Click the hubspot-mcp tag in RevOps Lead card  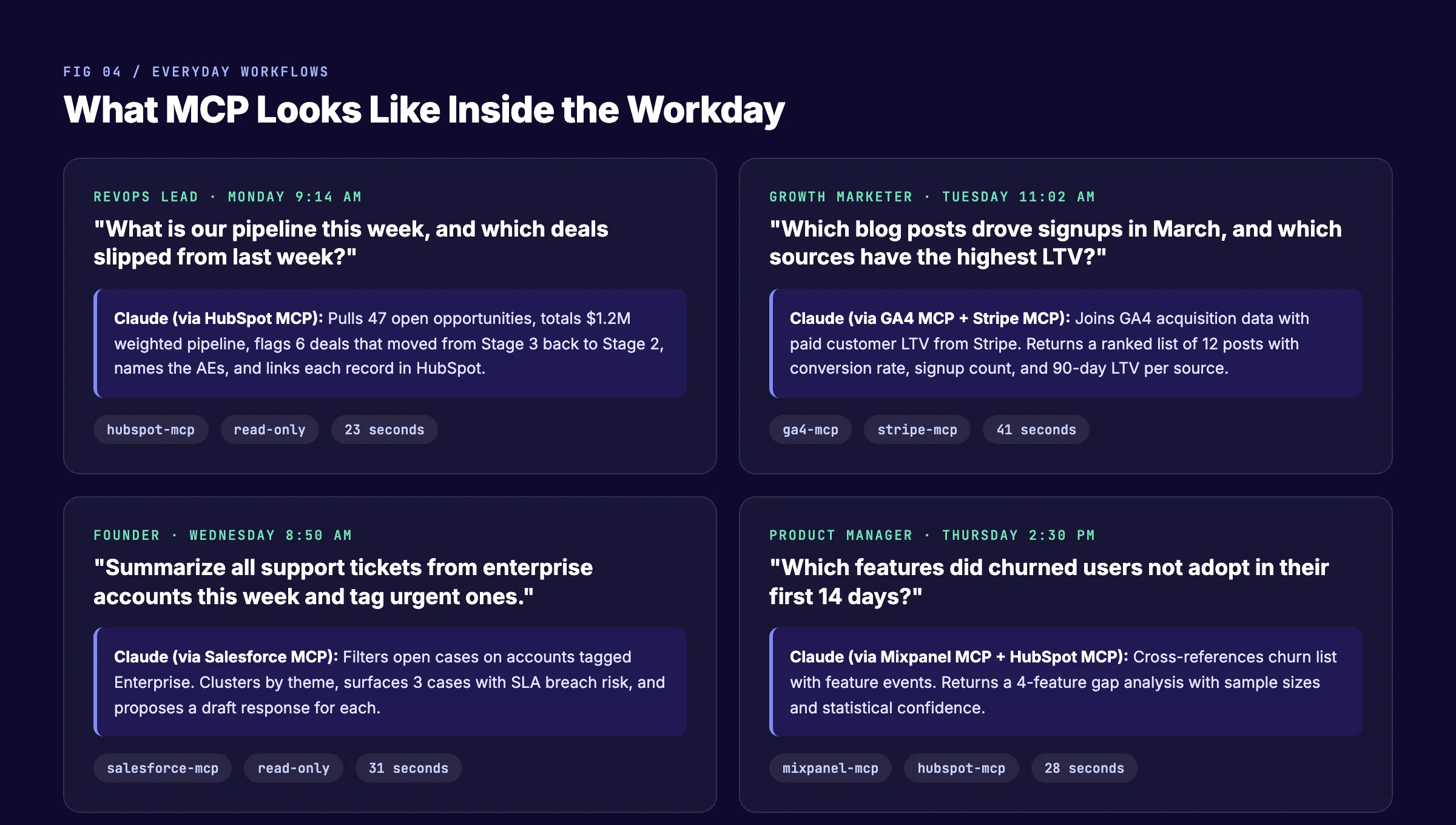click(150, 429)
